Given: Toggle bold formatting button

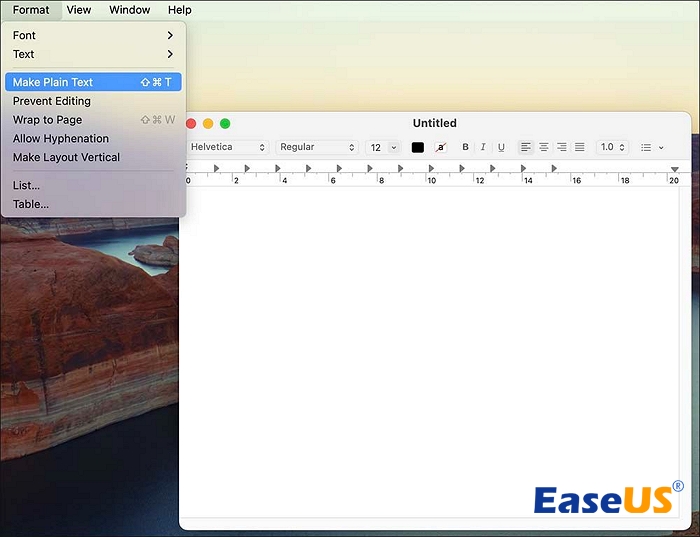Looking at the screenshot, I should coord(465,147).
